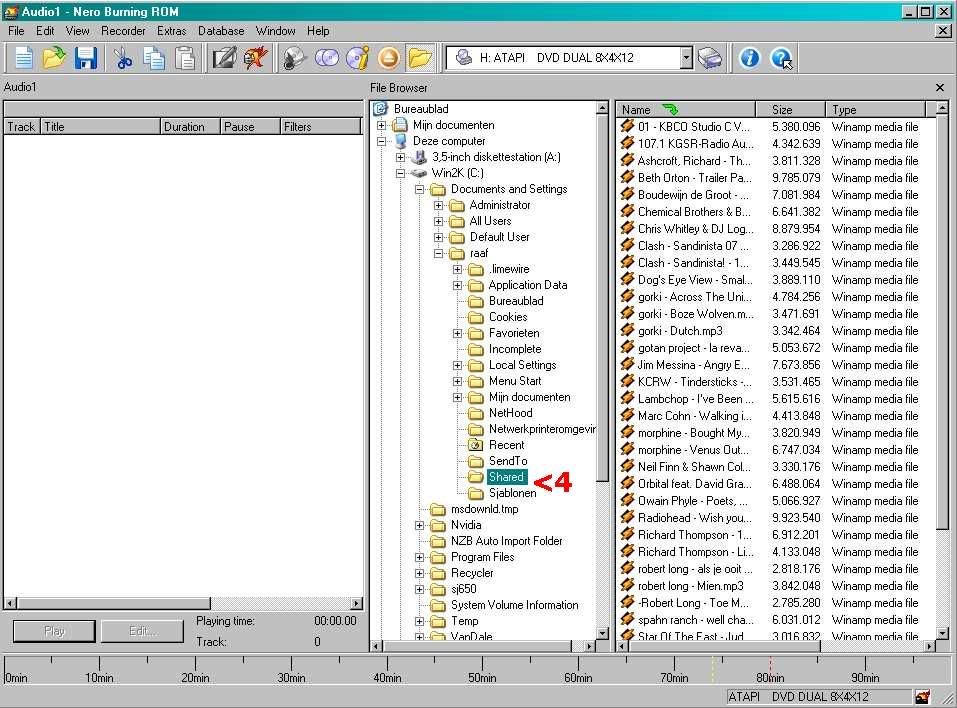Copy selection using the toolbar copy icon
957x708 pixels.
click(154, 59)
